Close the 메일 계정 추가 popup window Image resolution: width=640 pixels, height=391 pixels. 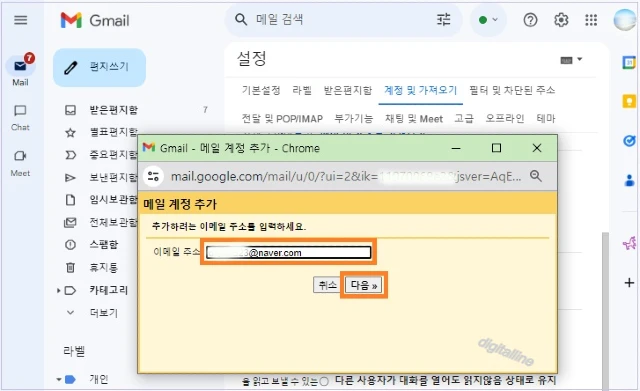click(537, 148)
